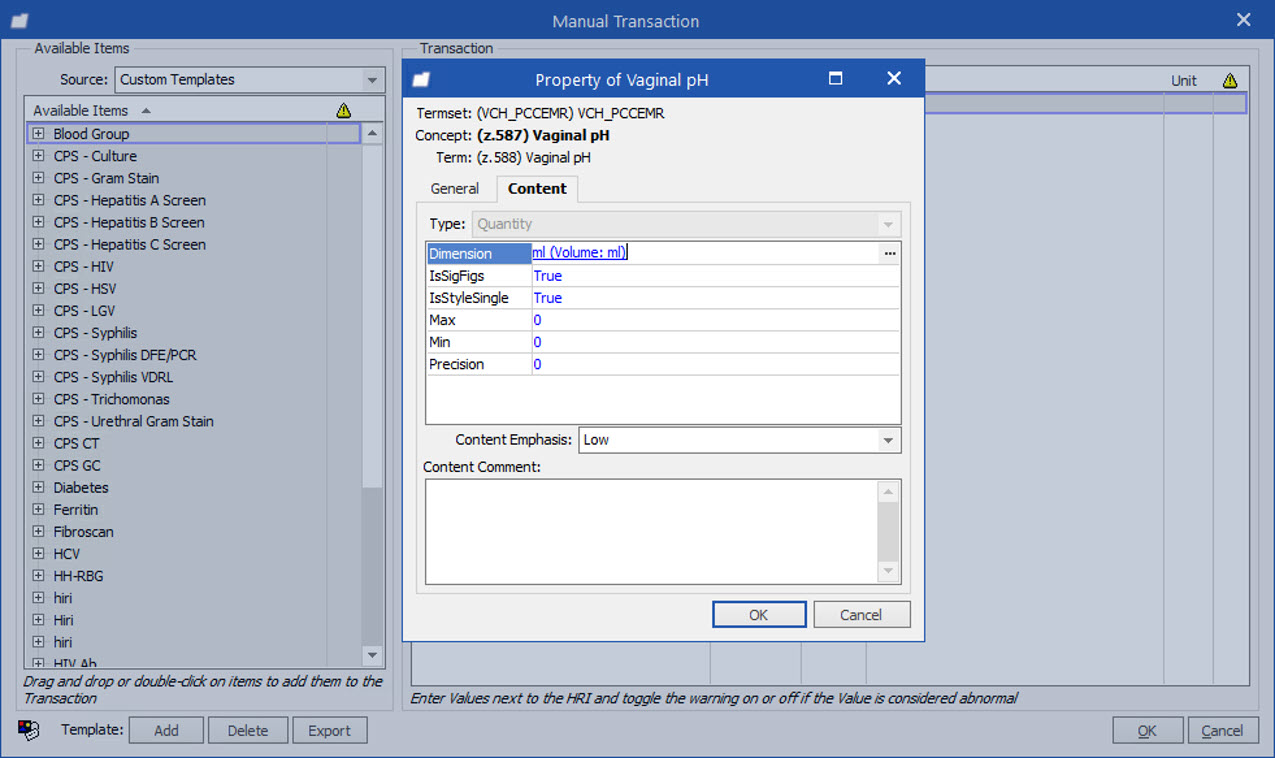Click the Export template button
1275x758 pixels.
point(330,730)
